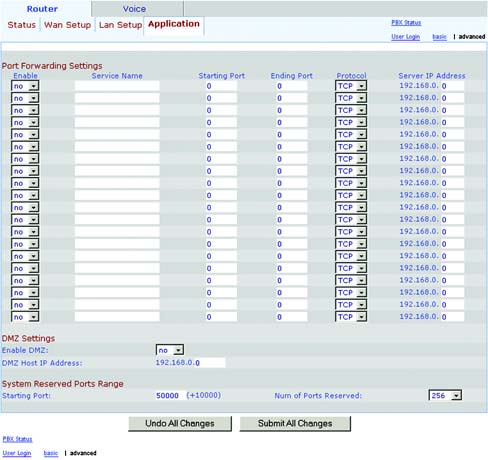Click the first row's Service Name field

(x=117, y=86)
